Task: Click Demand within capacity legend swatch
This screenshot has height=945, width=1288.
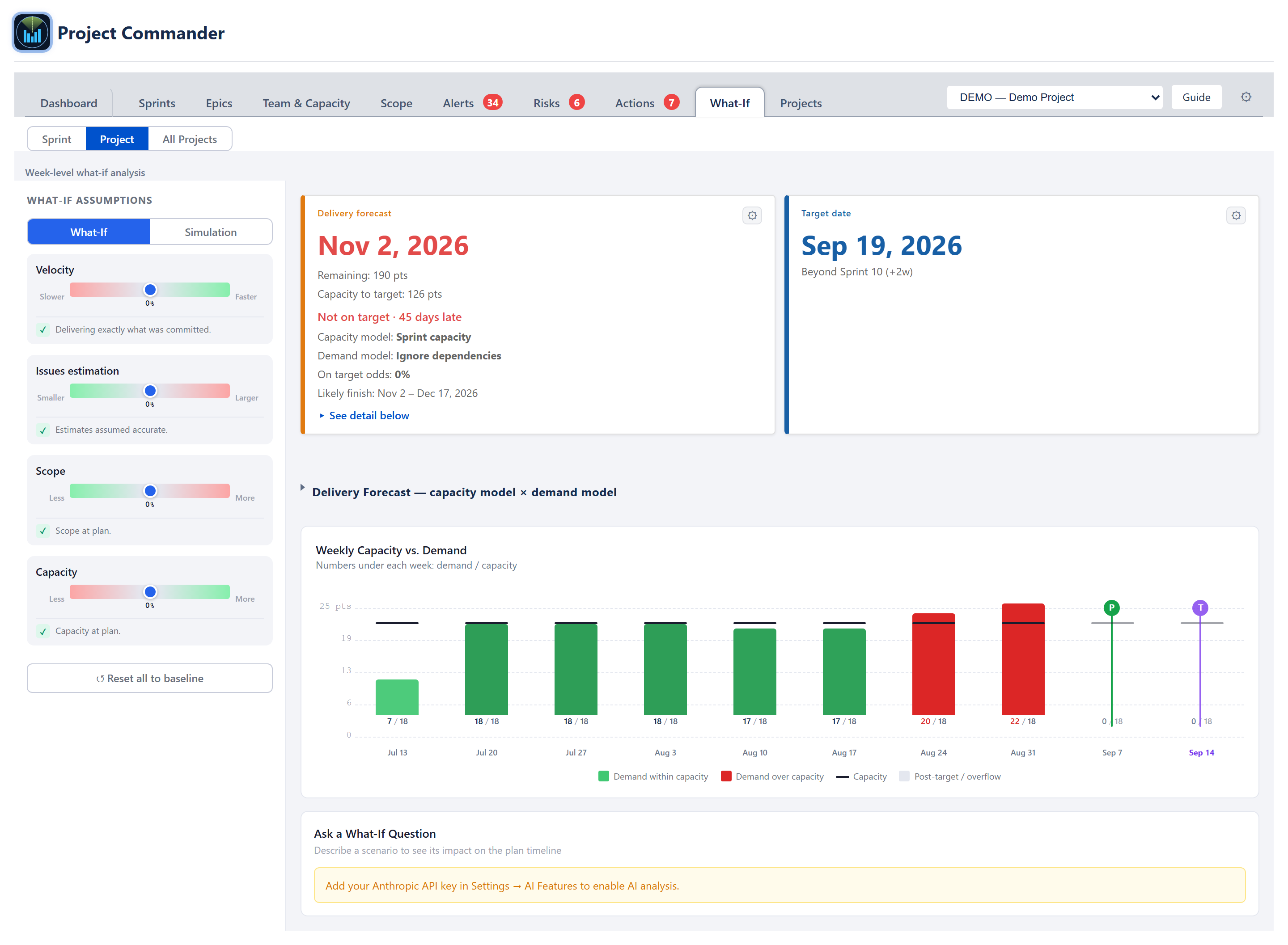Action: [603, 776]
